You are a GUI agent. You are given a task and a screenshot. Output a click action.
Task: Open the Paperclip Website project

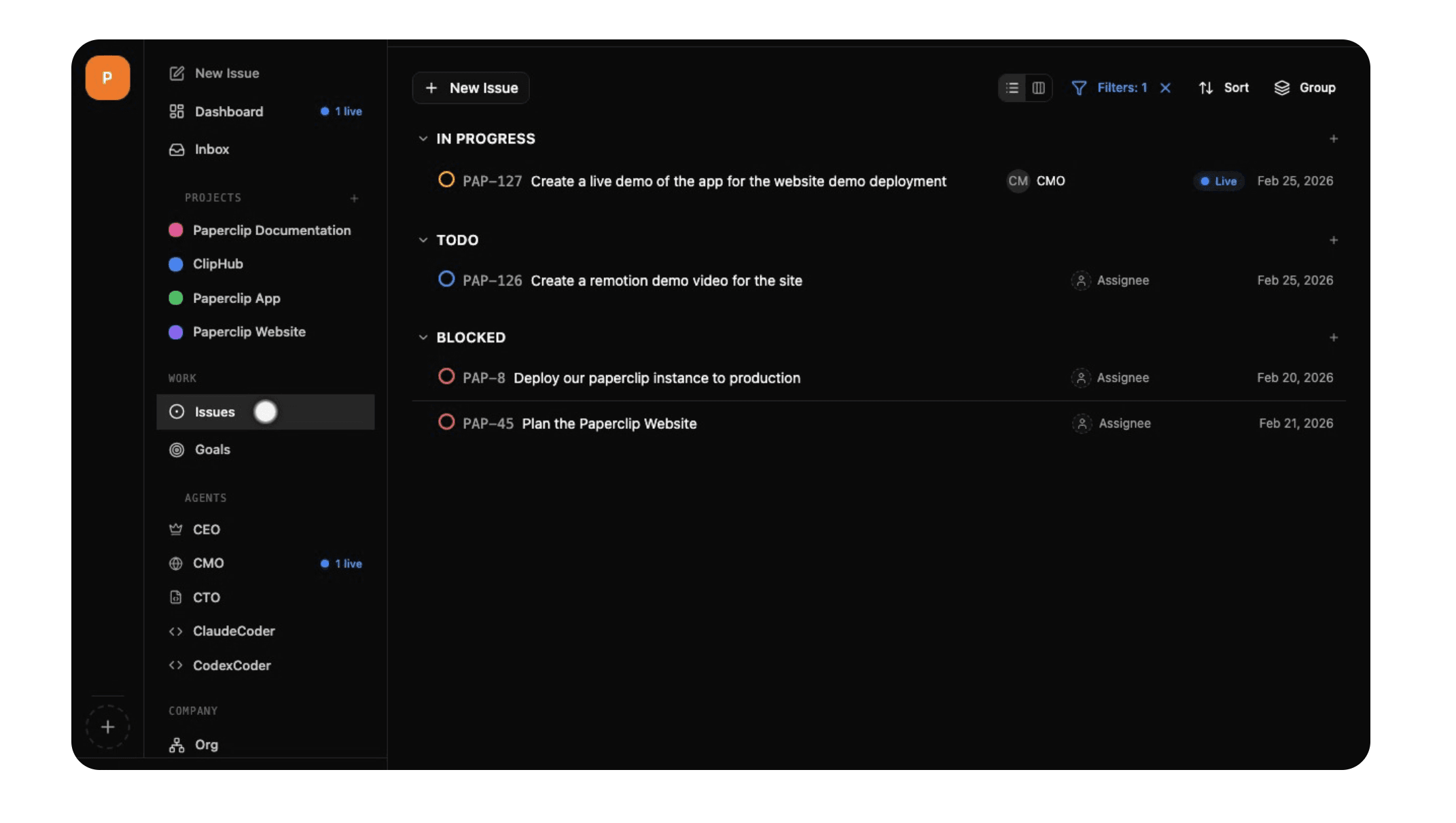[x=249, y=332]
